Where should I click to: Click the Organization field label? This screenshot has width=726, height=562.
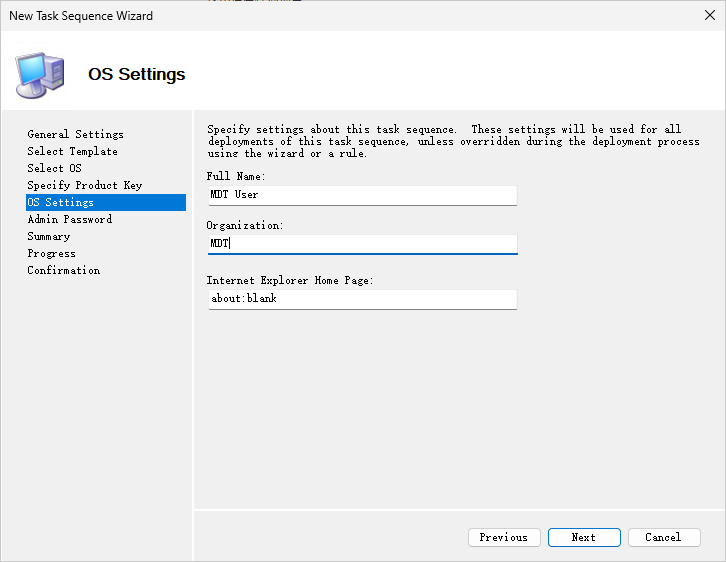[x=245, y=226]
